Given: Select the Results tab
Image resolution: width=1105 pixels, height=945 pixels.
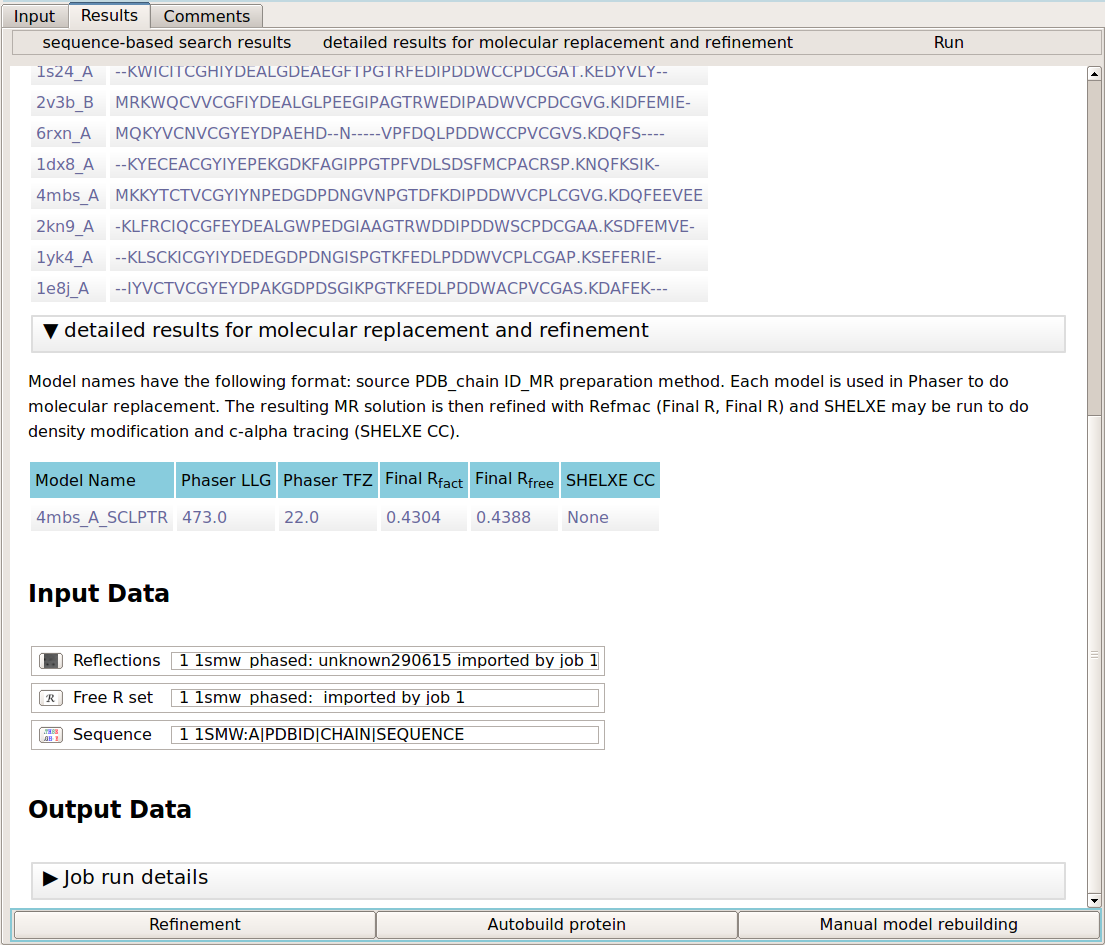Looking at the screenshot, I should click(109, 16).
